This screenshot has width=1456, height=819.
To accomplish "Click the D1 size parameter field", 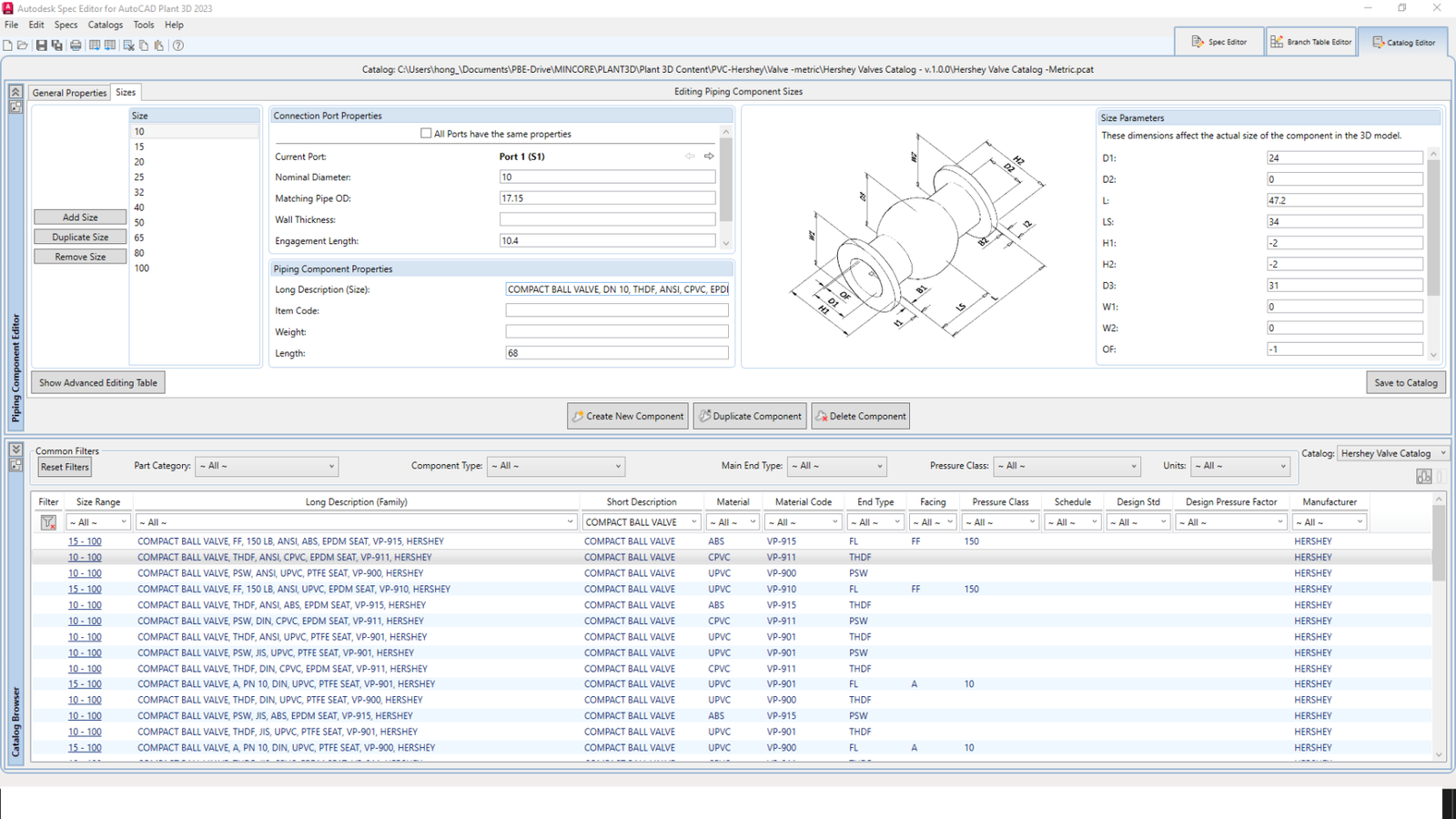I will pos(1344,158).
